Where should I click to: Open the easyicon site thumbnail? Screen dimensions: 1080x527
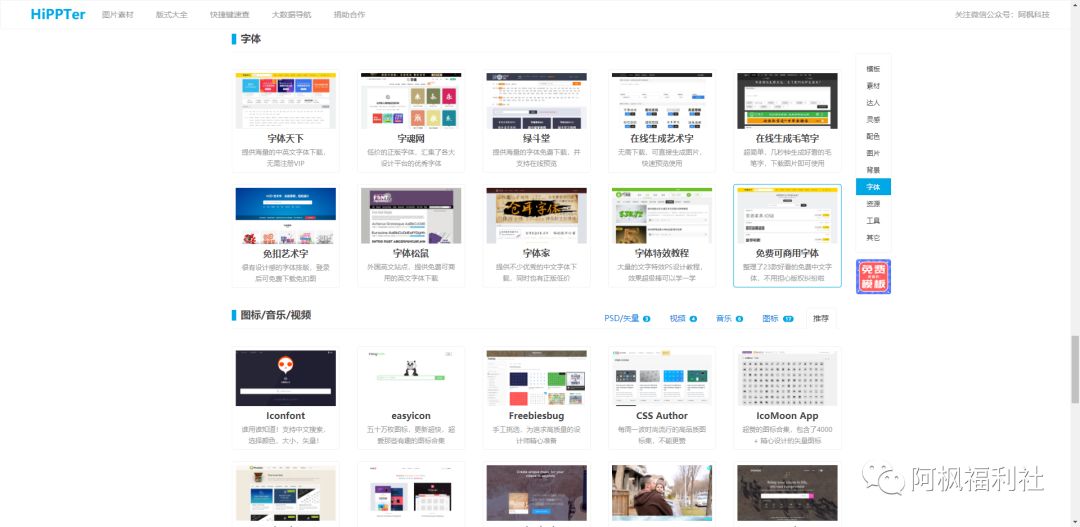click(411, 378)
